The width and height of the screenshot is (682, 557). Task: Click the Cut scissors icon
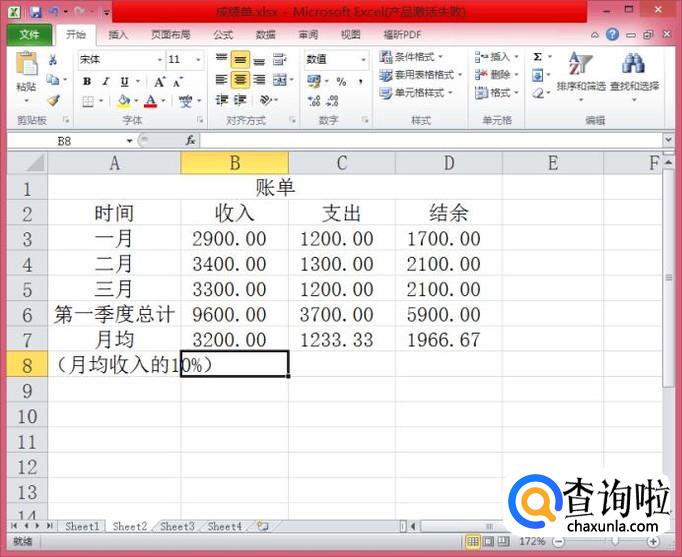pyautogui.click(x=53, y=60)
